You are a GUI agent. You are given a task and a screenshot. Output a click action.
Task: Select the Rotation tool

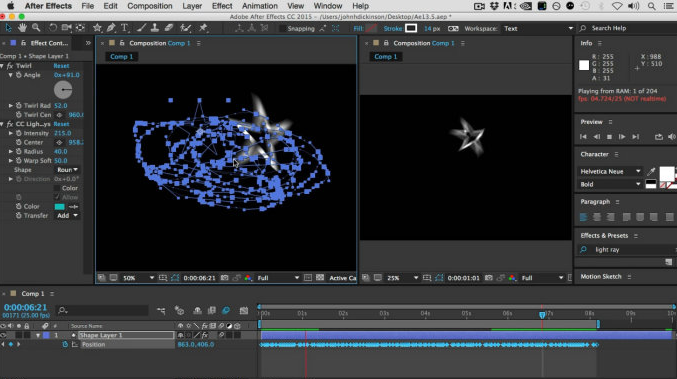(x=53, y=28)
